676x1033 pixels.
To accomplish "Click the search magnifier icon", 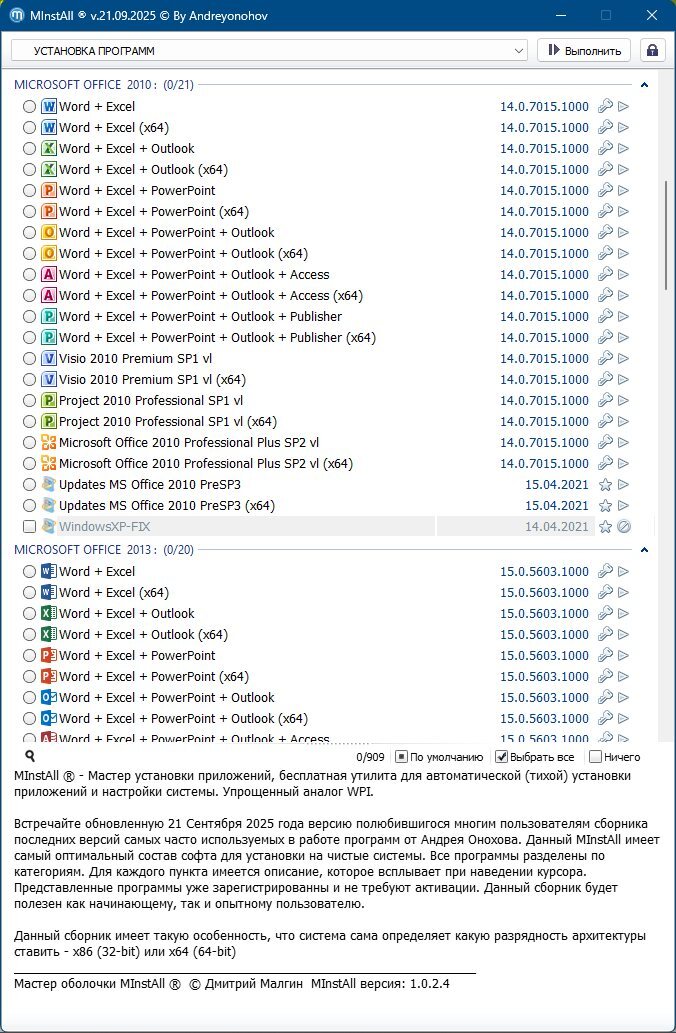I will click(30, 757).
